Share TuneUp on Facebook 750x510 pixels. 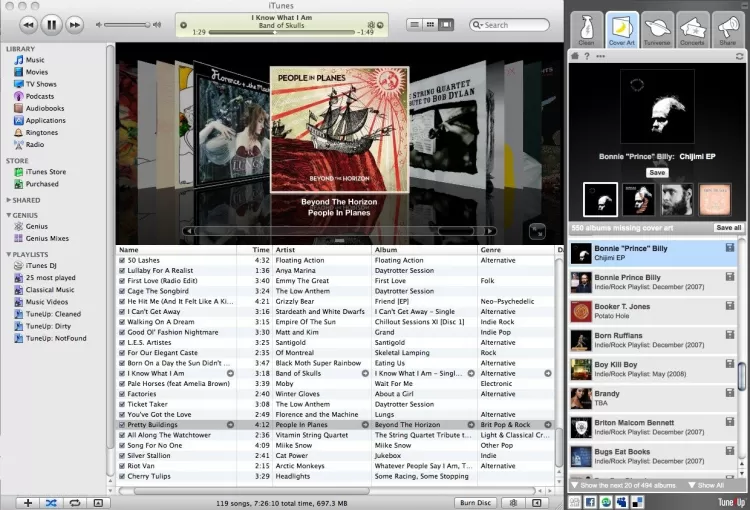point(590,502)
